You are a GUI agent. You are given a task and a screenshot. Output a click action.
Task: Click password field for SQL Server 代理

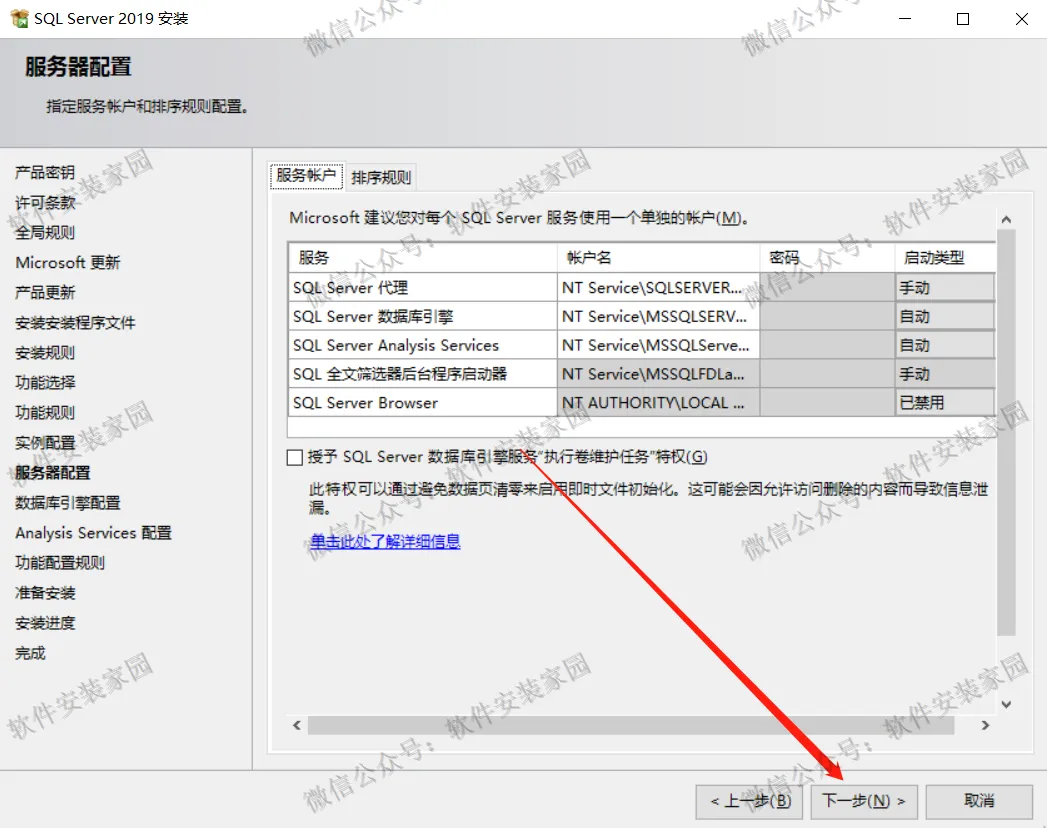[x=827, y=288]
